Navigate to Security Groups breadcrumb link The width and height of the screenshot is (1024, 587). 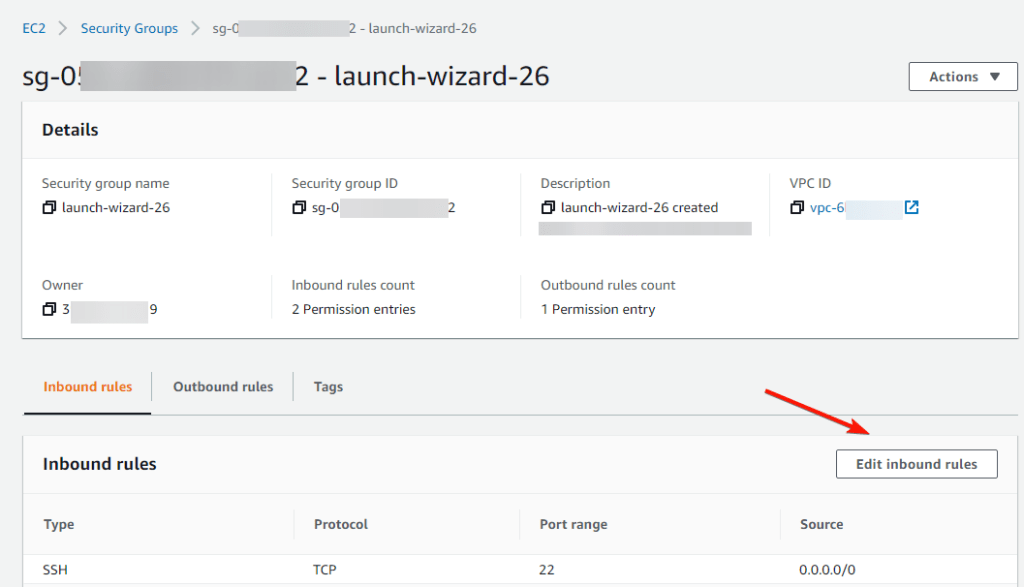129,28
